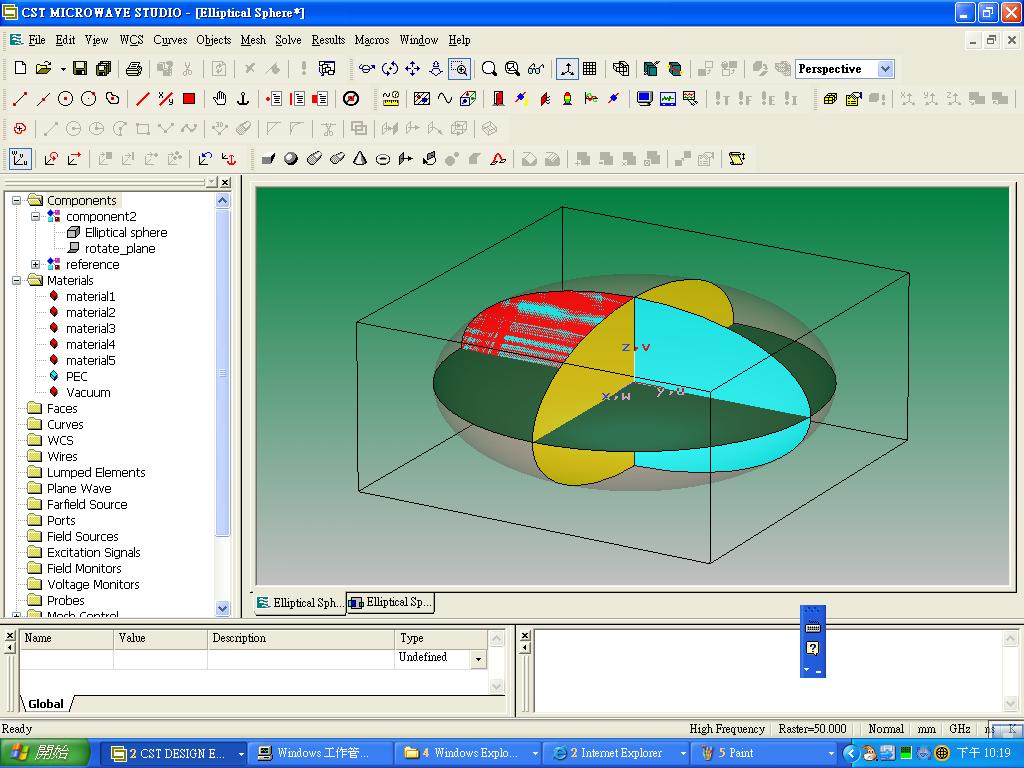Open the Field Monitors folder
This screenshot has width=1024, height=768.
84,568
